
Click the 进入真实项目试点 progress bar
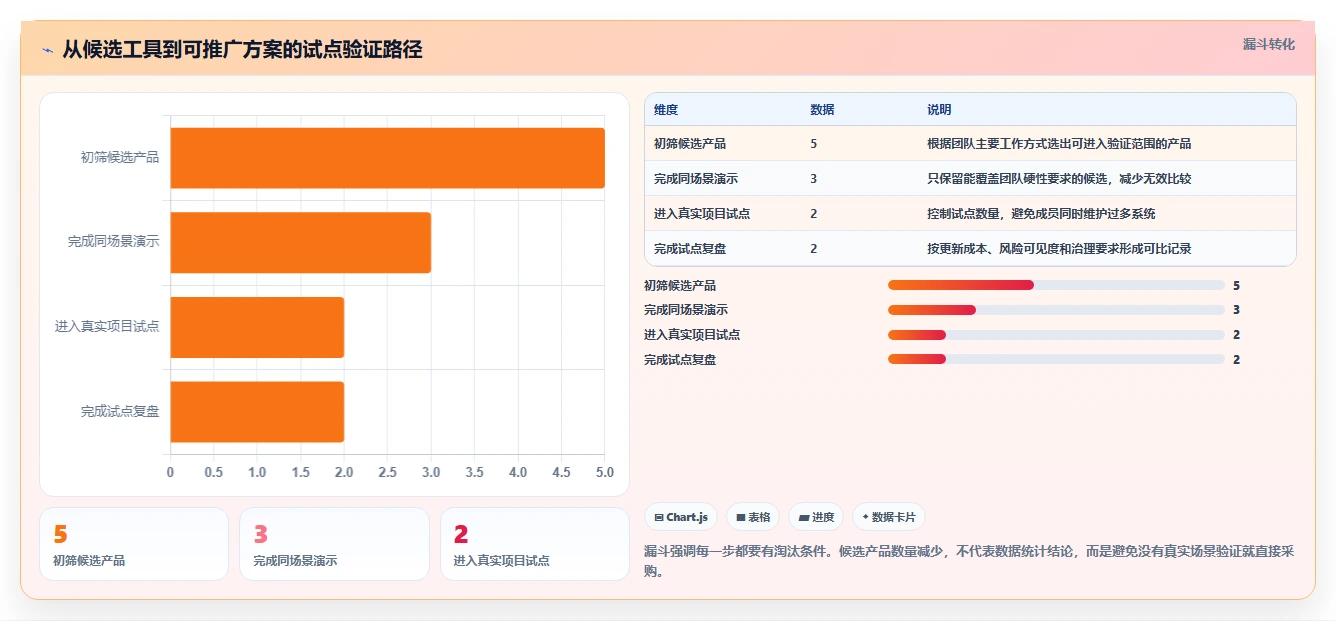(x=1056, y=335)
